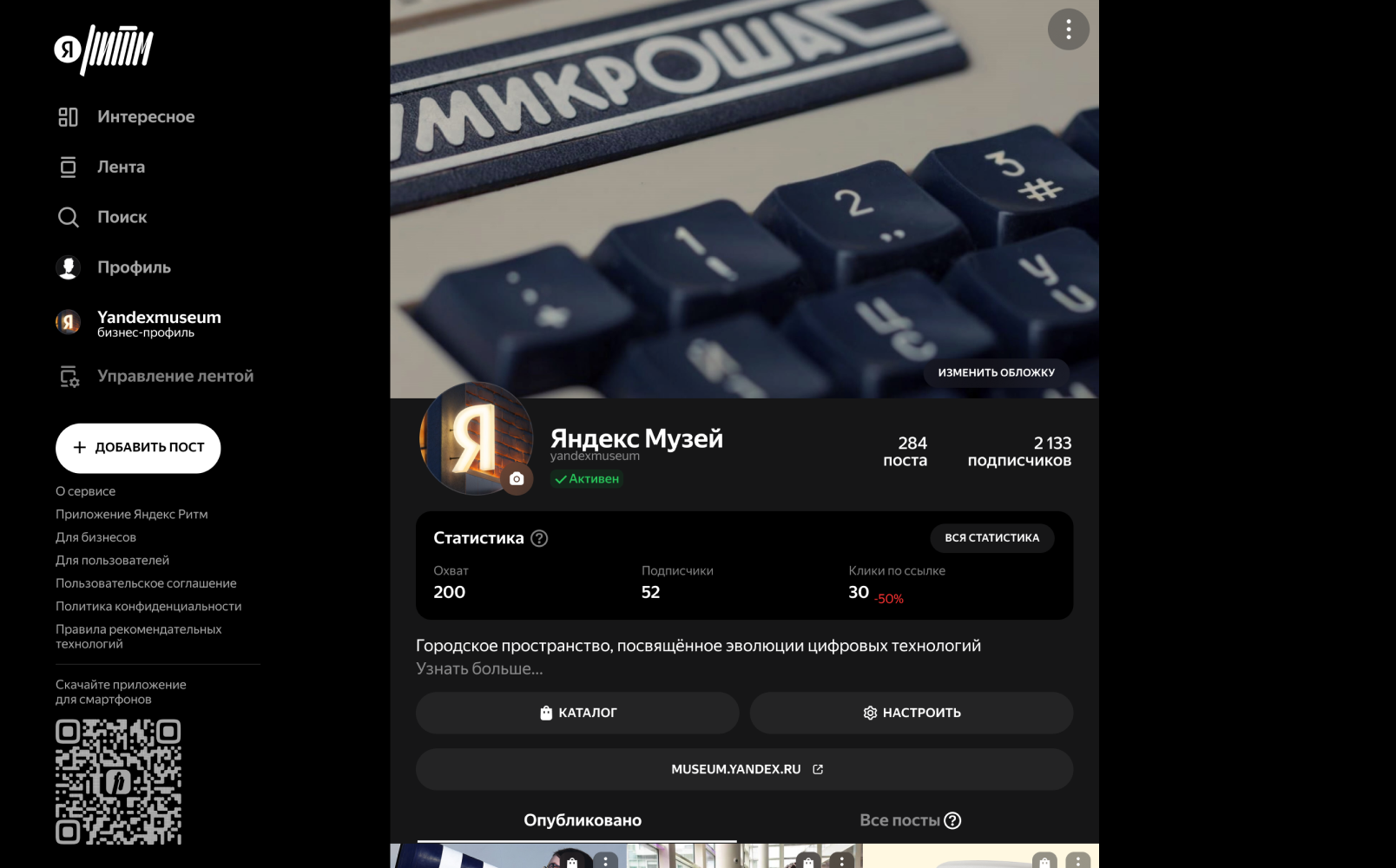
Task: Open Политика конфиденциальности link
Action: pos(148,606)
